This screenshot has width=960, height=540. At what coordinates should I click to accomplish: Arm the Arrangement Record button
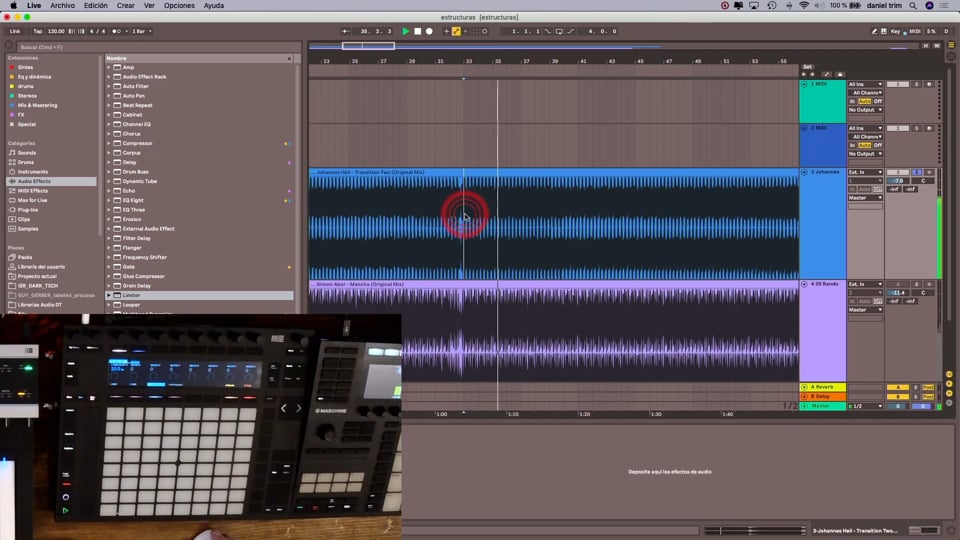429,31
